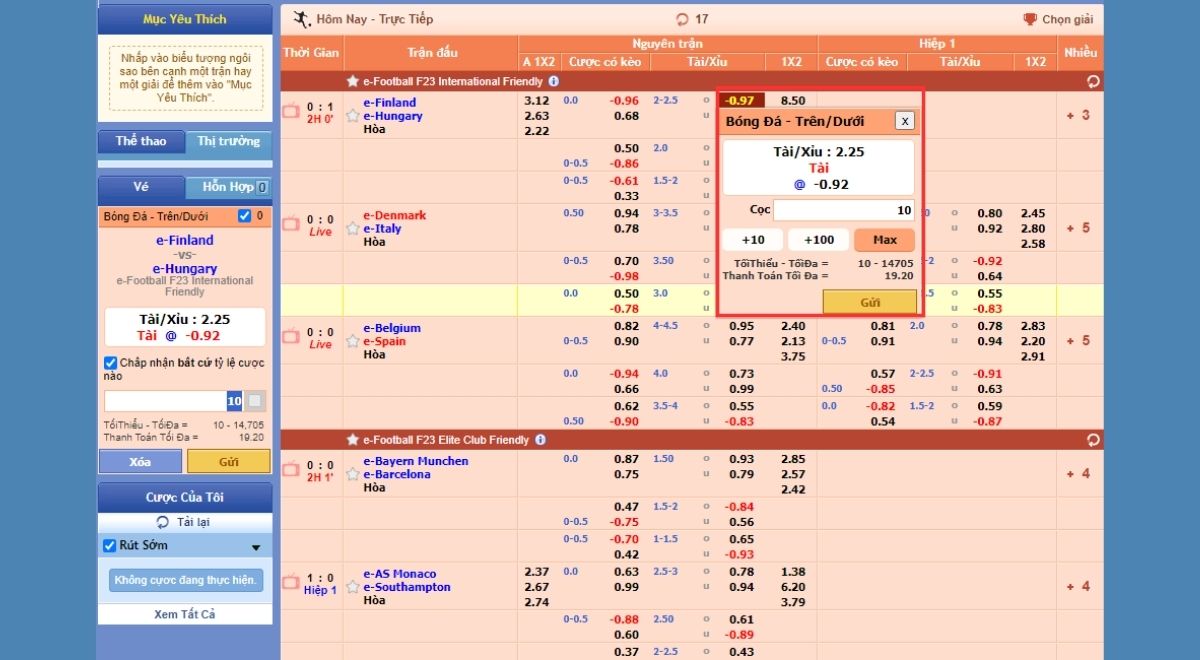Image resolution: width=1200 pixels, height=660 pixels.
Task: Click the Hôm Nay - Trực Tiếp heading
Action: point(374,19)
